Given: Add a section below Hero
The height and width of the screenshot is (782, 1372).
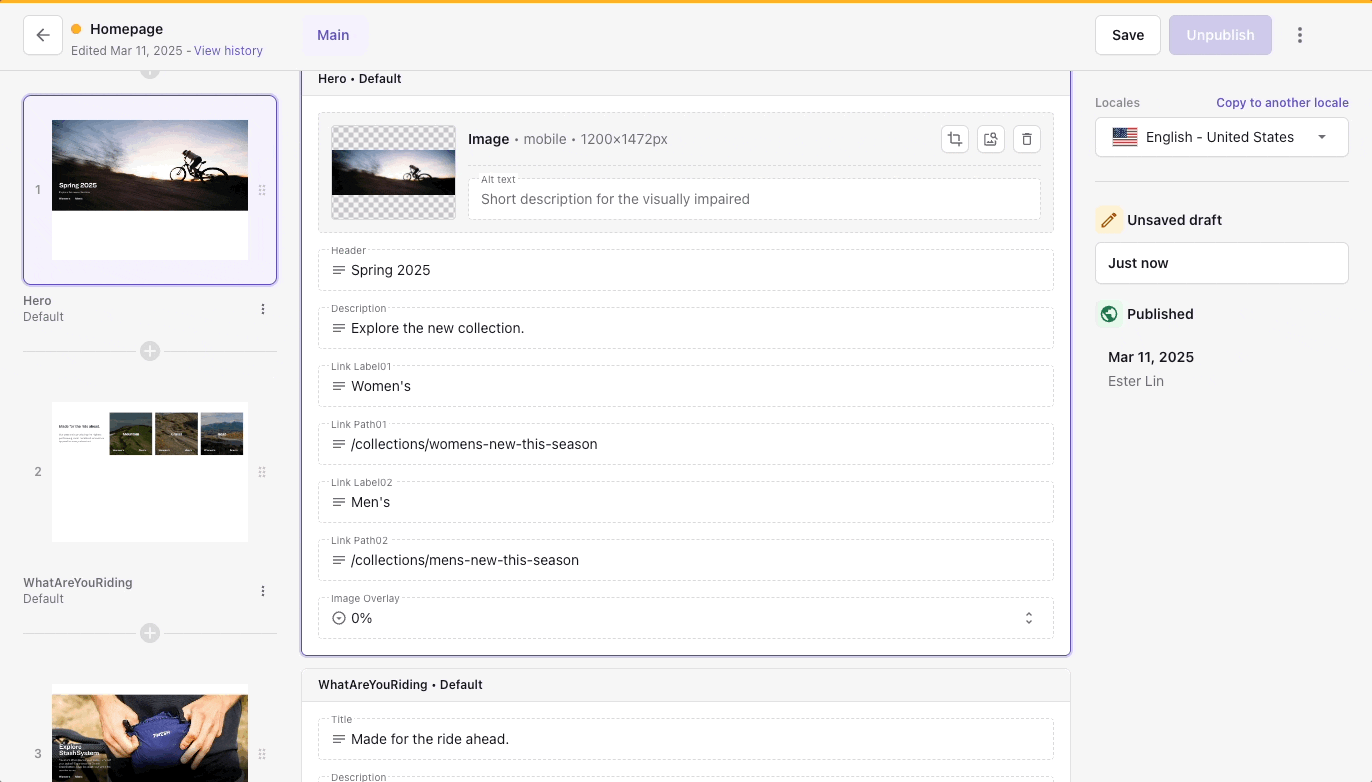Looking at the screenshot, I should [x=150, y=351].
